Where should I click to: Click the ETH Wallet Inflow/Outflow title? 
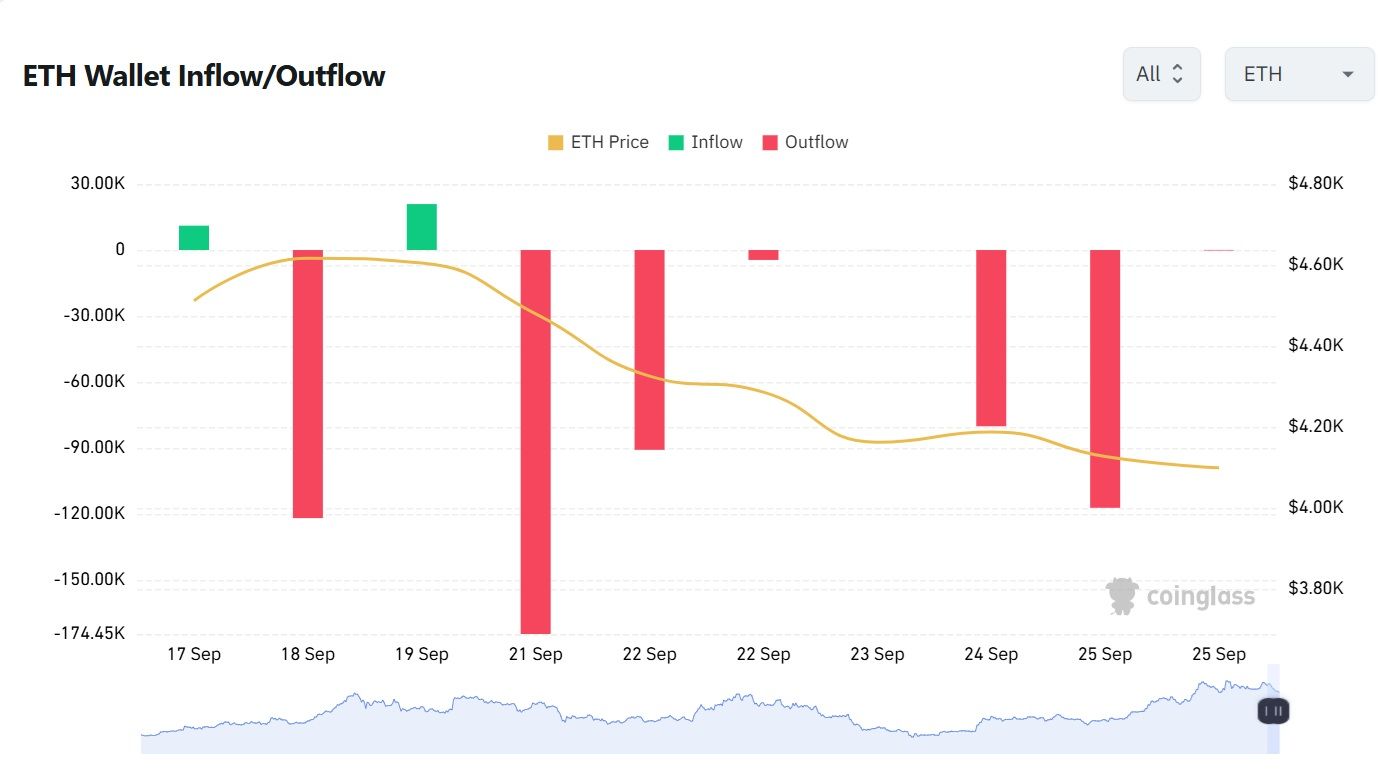pos(203,75)
